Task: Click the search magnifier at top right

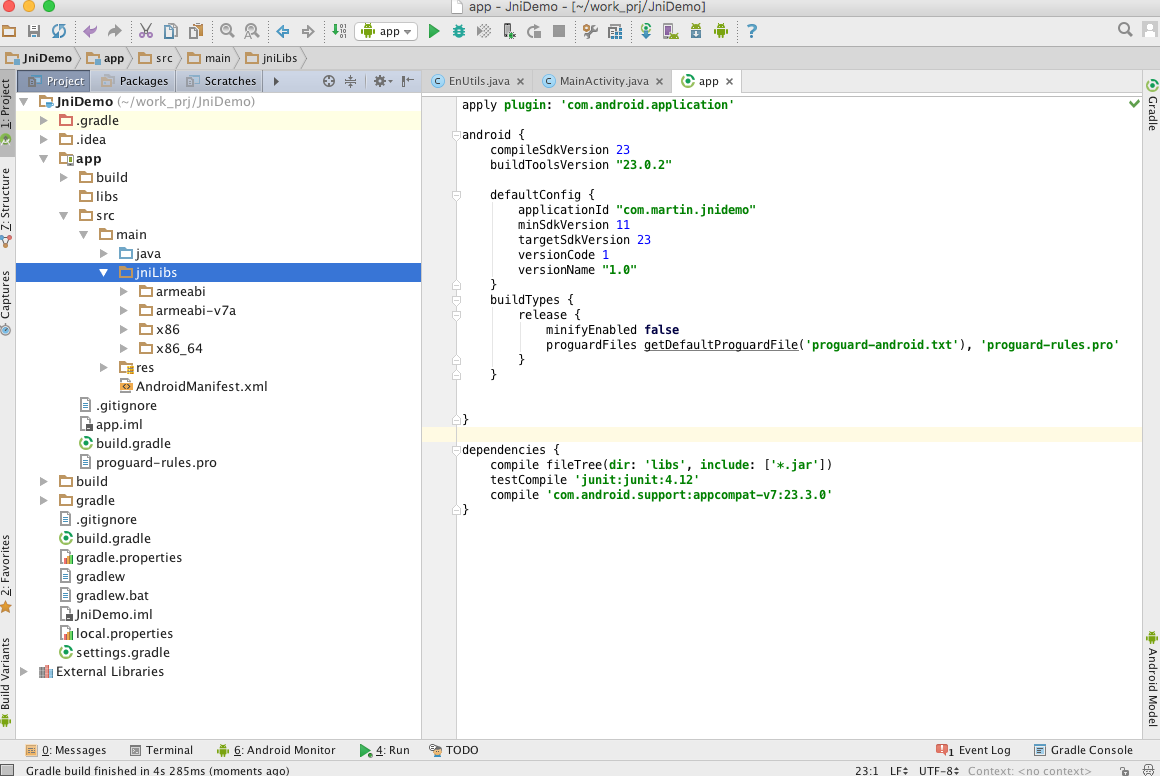Action: (x=1126, y=31)
